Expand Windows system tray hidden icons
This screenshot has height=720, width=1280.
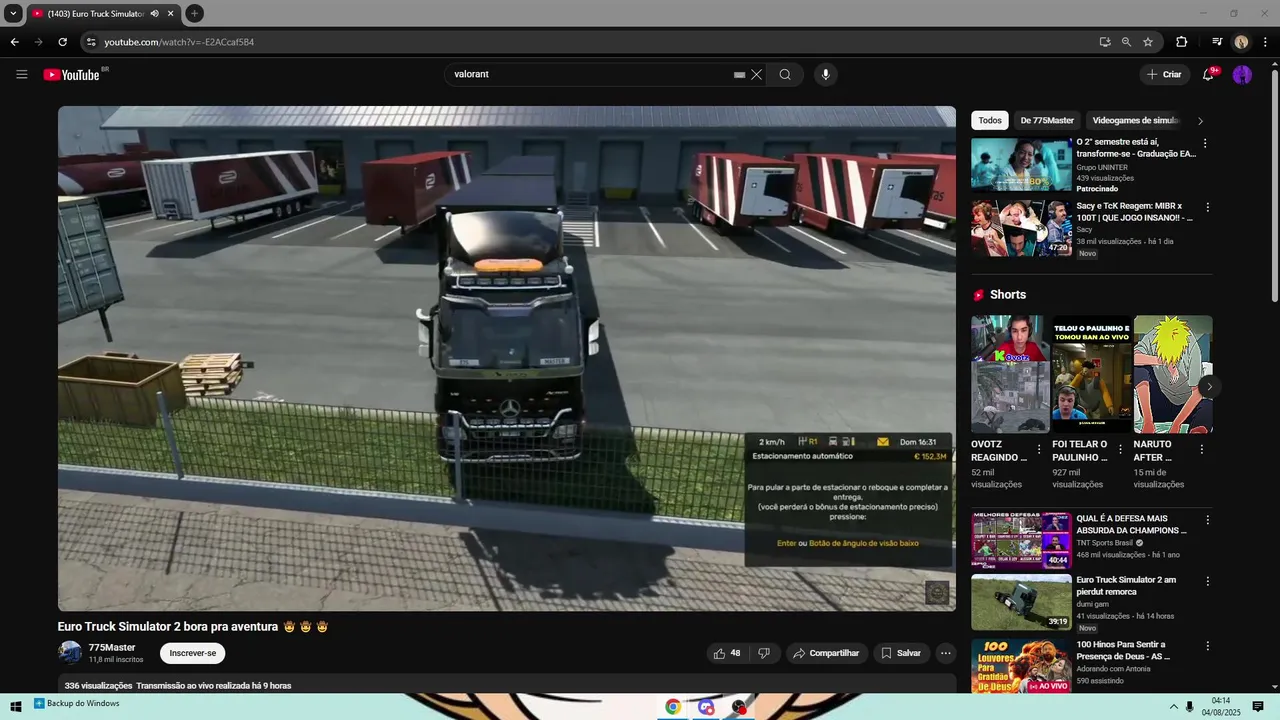click(x=1174, y=706)
